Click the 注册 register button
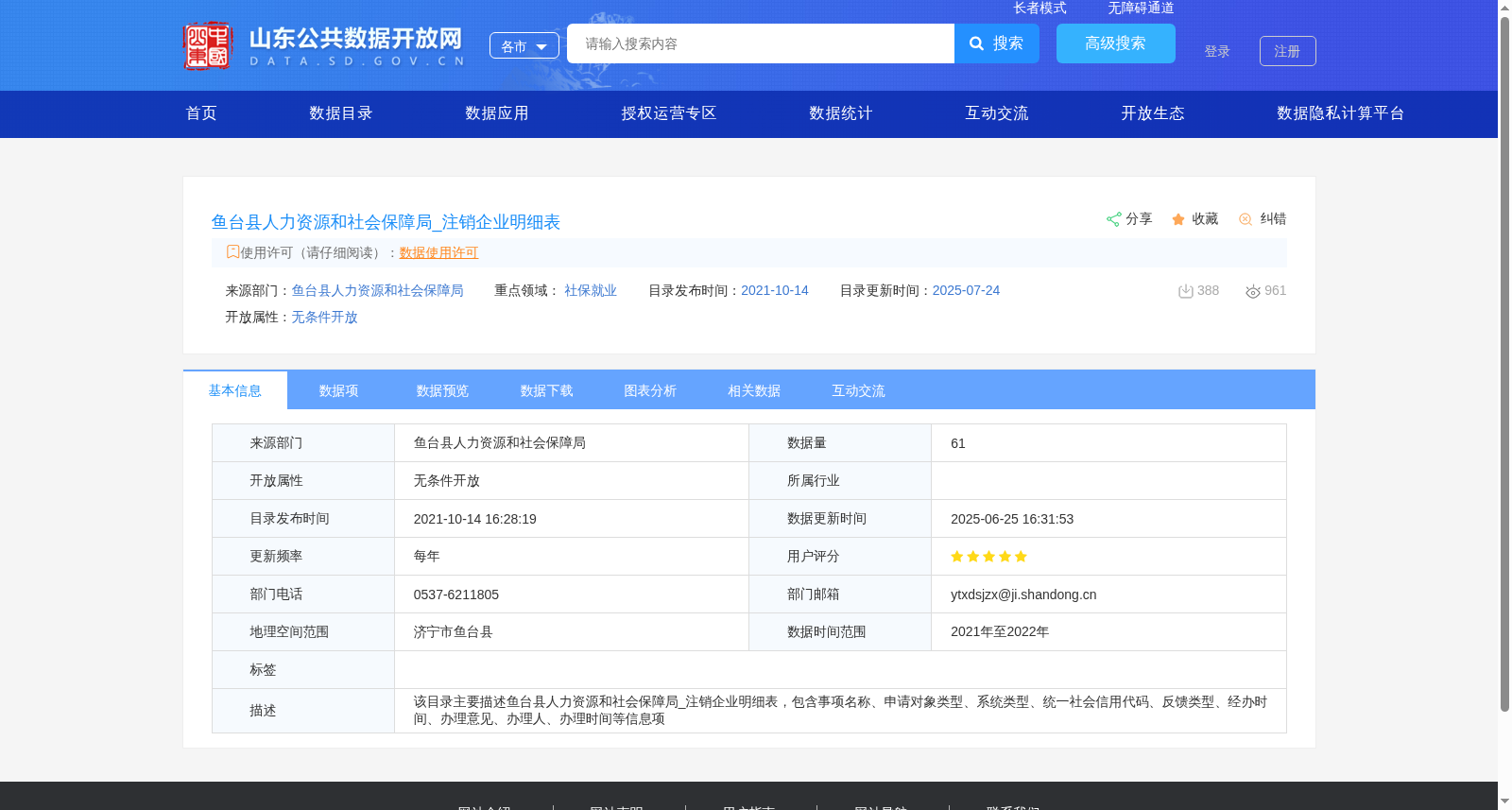1512x810 pixels. click(x=1287, y=51)
